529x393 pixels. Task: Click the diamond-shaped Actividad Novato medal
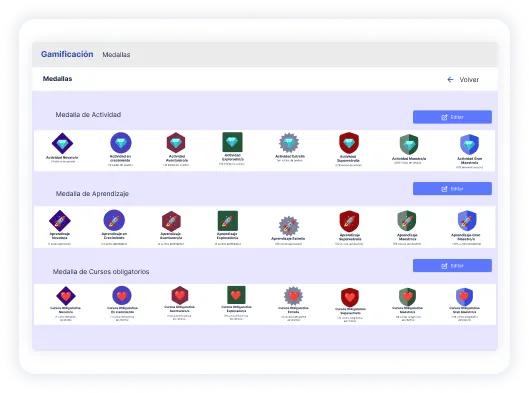62,143
